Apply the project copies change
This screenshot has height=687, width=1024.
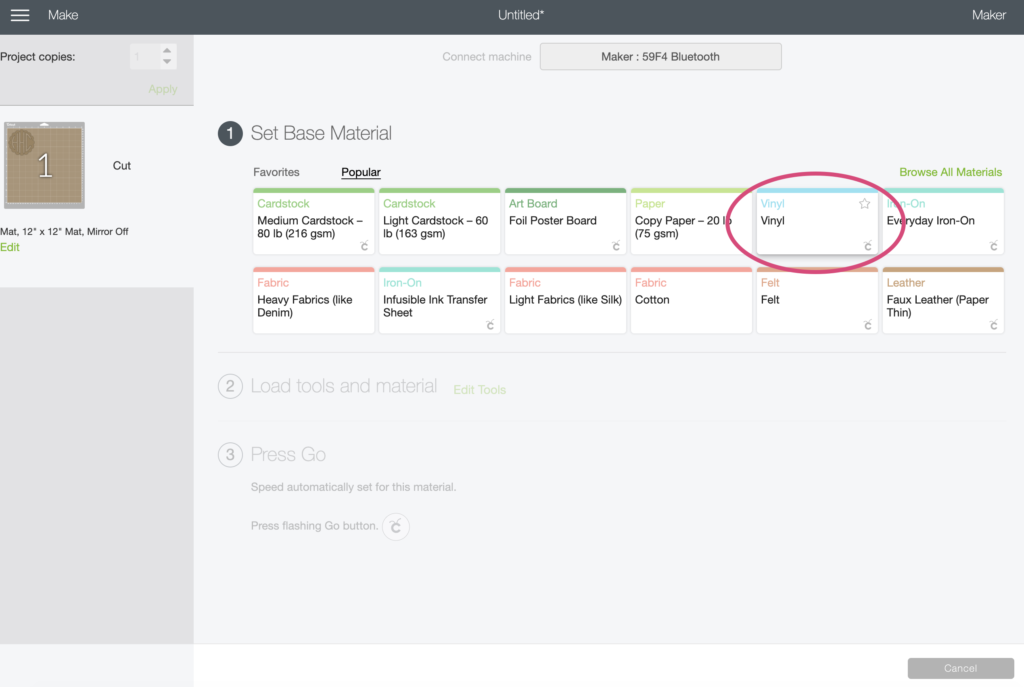(x=163, y=89)
